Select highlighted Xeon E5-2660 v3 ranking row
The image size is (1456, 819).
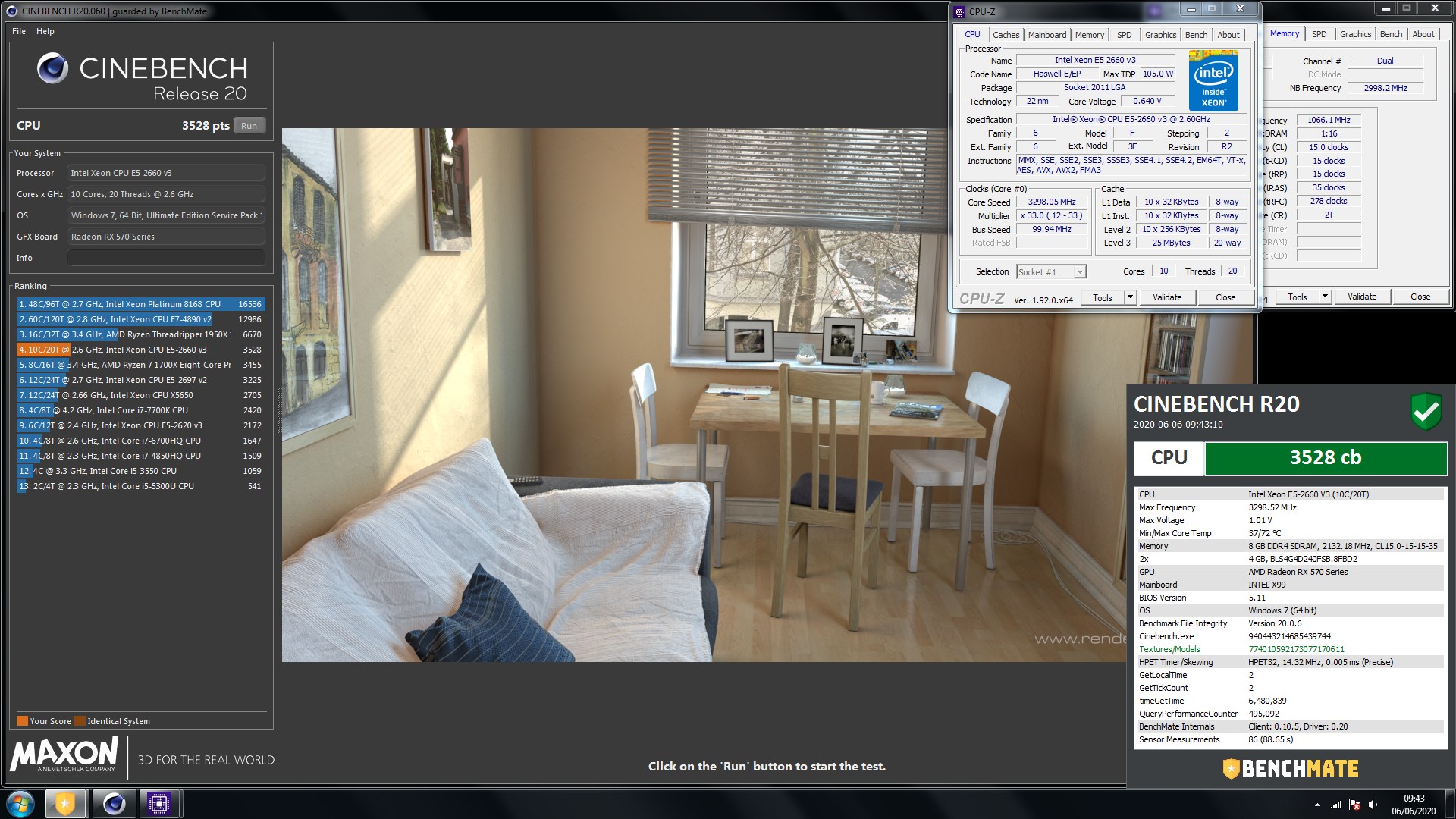[140, 350]
